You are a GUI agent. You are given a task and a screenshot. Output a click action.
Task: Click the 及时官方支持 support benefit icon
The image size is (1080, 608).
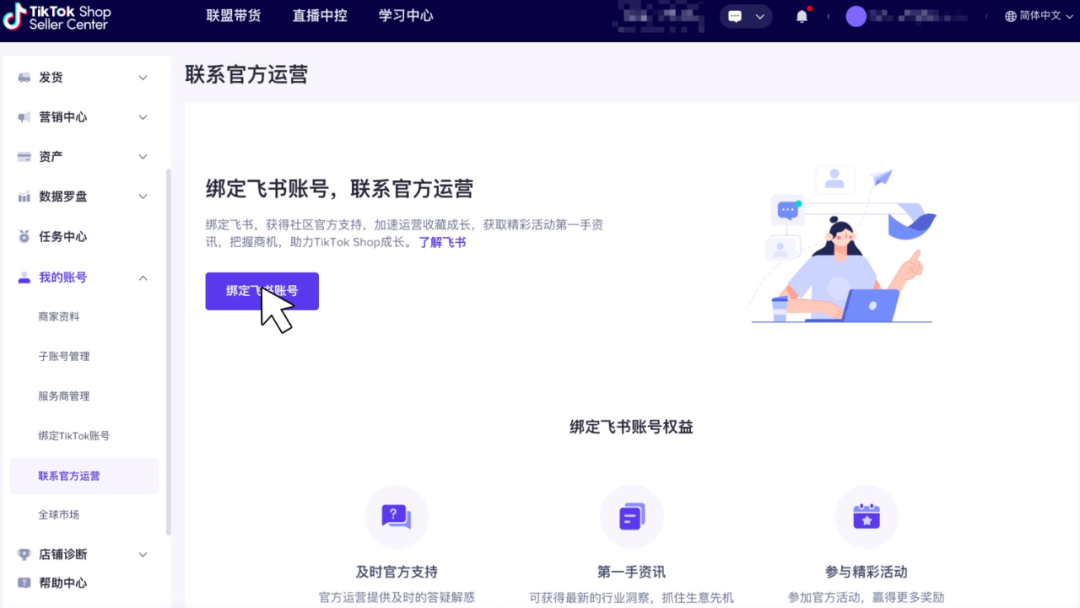click(397, 517)
